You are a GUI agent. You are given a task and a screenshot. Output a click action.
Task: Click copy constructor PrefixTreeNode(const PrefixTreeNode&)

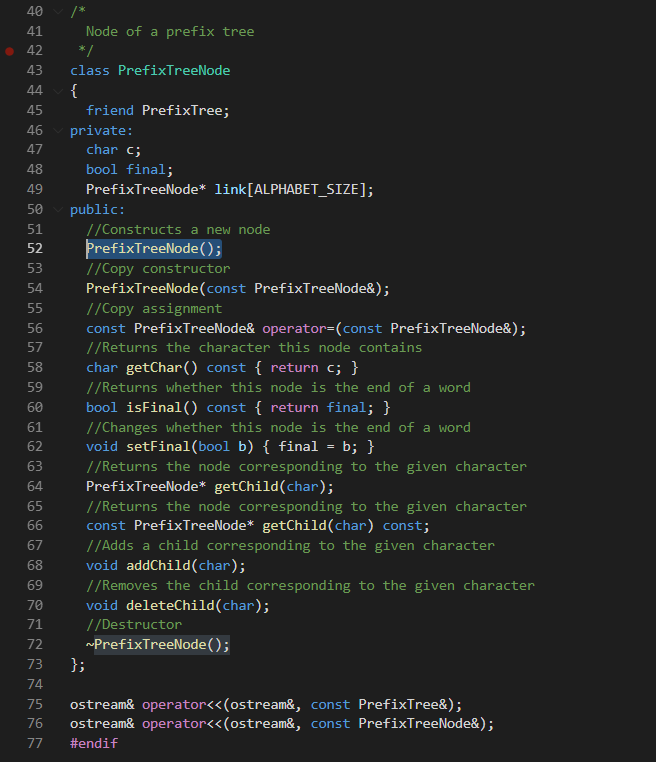click(238, 289)
